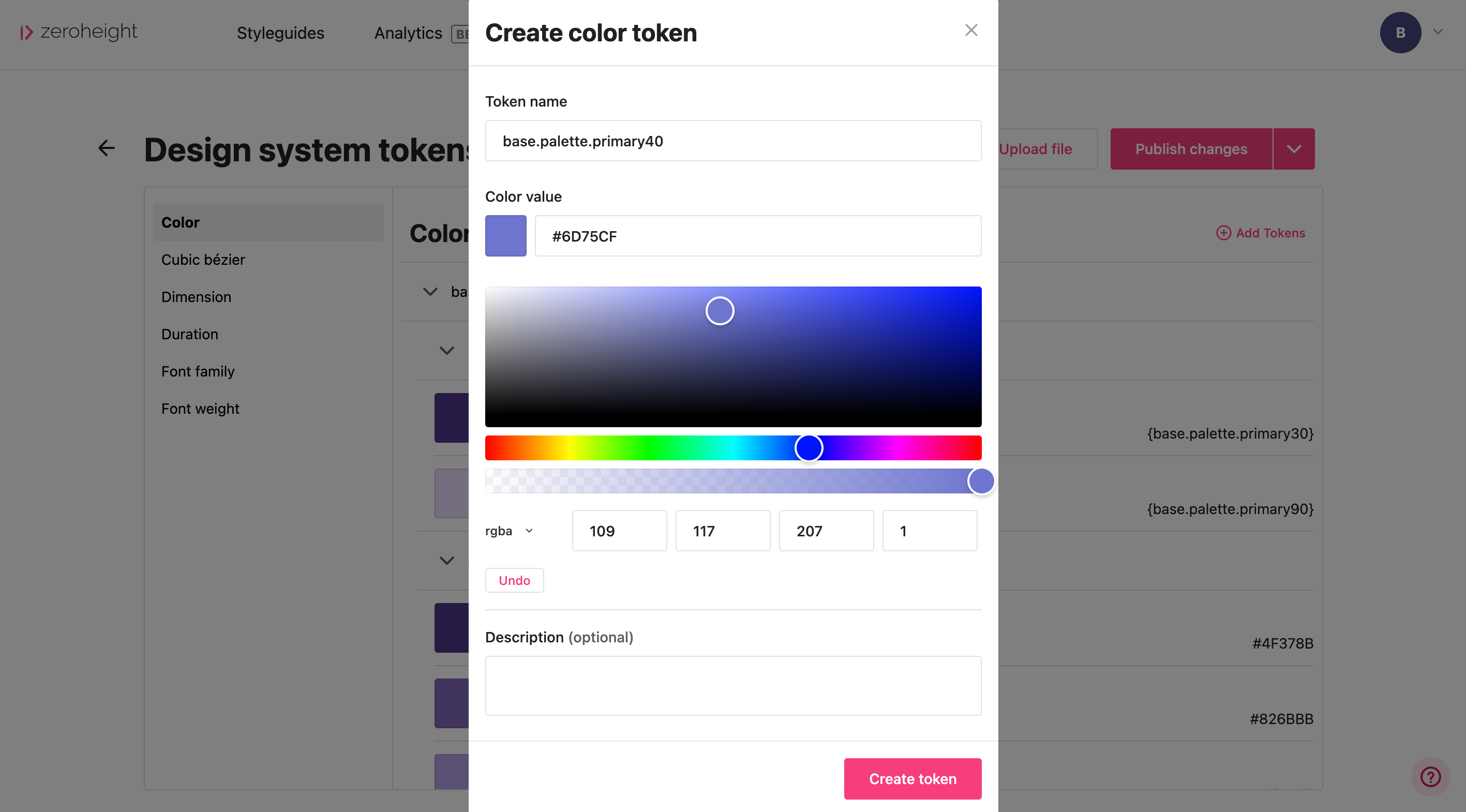This screenshot has width=1466, height=812.
Task: Click the Publish changes button
Action: pyautogui.click(x=1191, y=149)
